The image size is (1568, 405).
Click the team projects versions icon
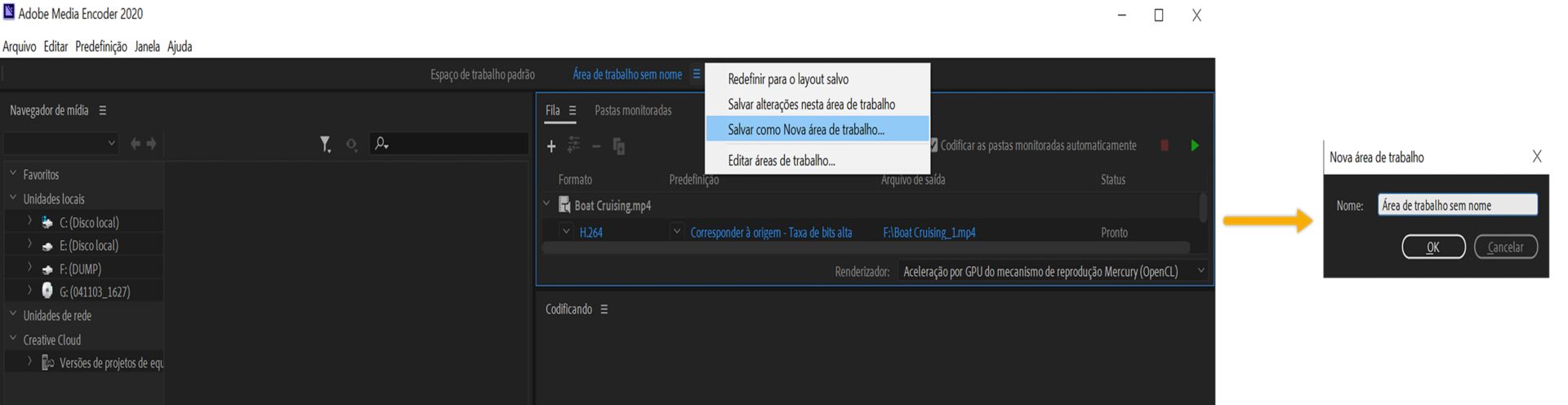click(48, 363)
